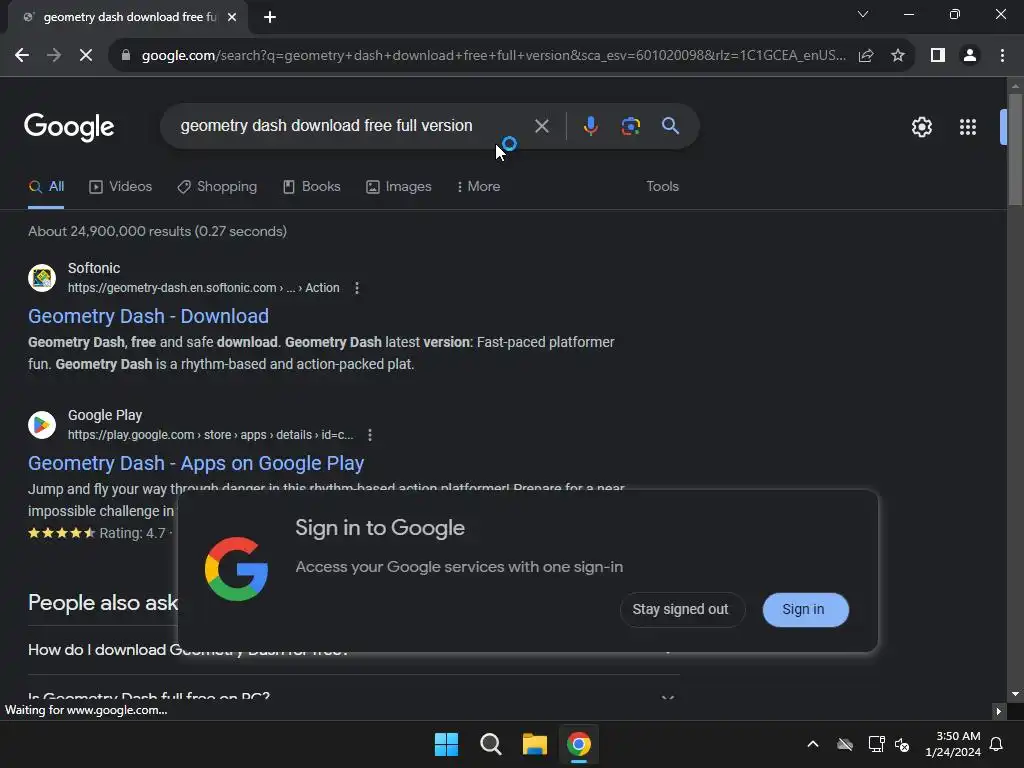Screen dimensions: 1024x768
Task: Open Google Play result options menu
Action: click(x=370, y=435)
